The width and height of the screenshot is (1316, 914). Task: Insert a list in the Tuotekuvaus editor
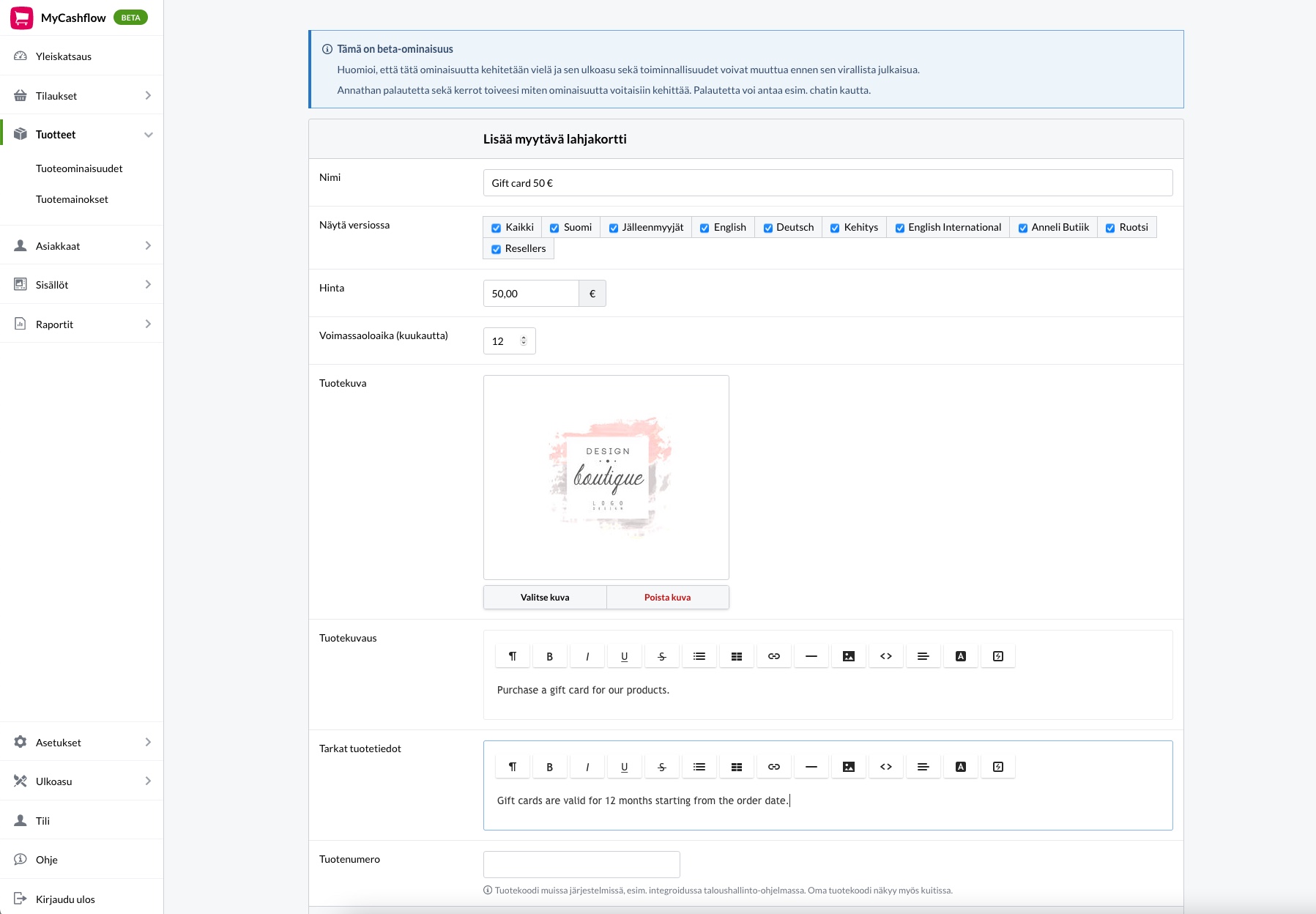[699, 656]
